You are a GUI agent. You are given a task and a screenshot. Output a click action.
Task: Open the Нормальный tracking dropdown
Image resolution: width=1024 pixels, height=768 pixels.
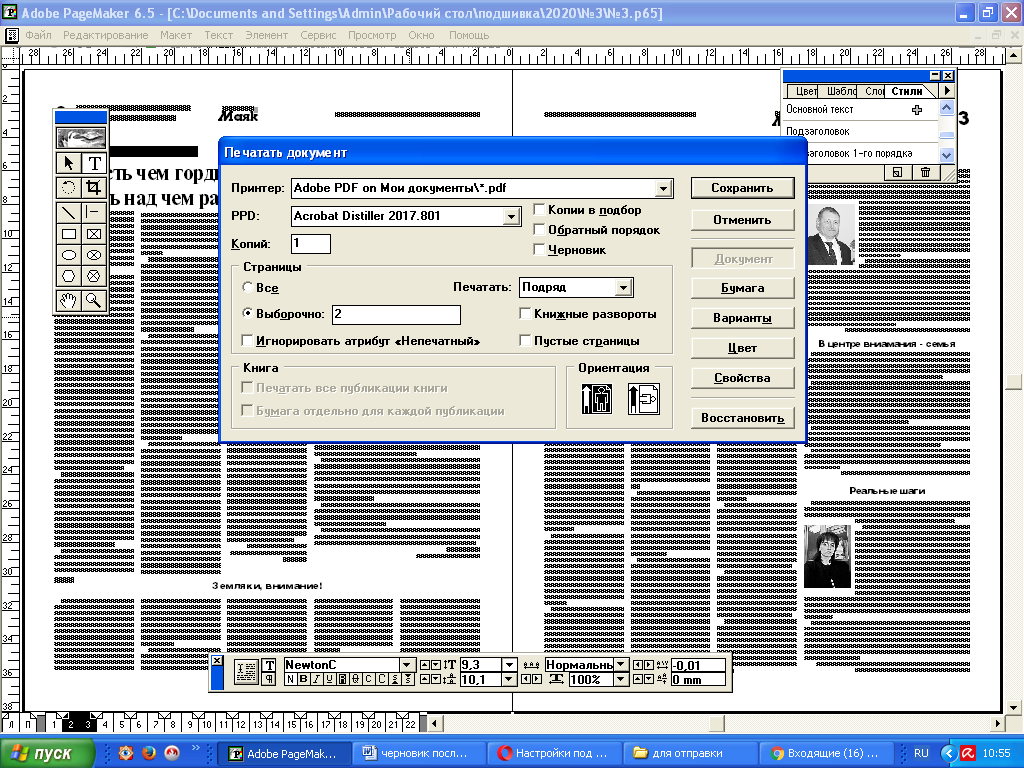[621, 665]
